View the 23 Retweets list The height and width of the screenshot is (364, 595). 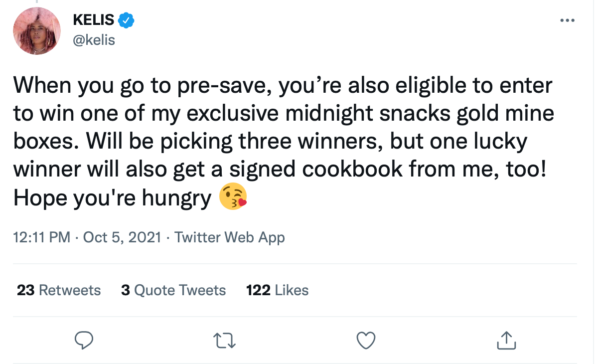coord(59,290)
